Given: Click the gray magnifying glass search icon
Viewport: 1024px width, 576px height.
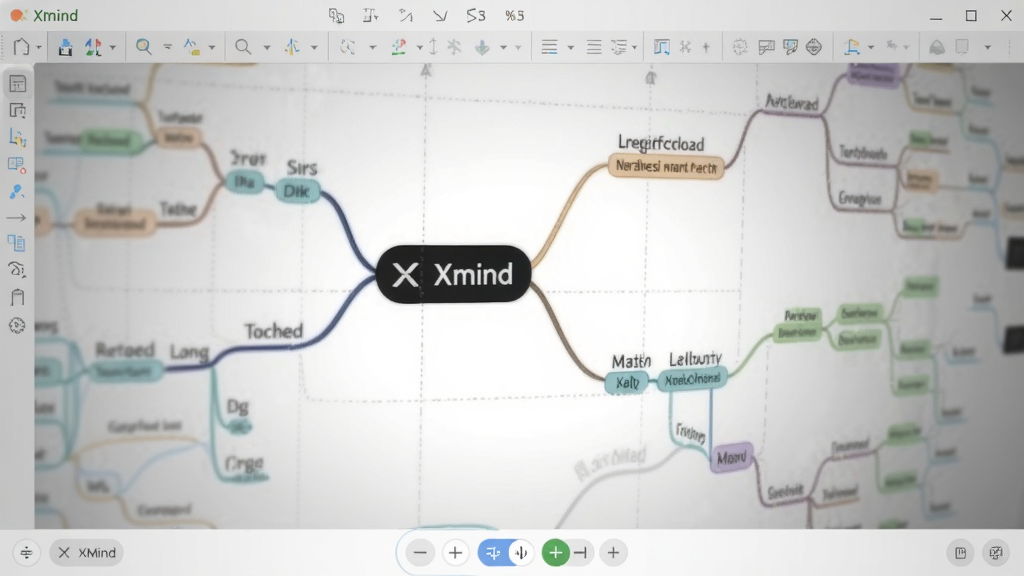Looking at the screenshot, I should click(243, 47).
